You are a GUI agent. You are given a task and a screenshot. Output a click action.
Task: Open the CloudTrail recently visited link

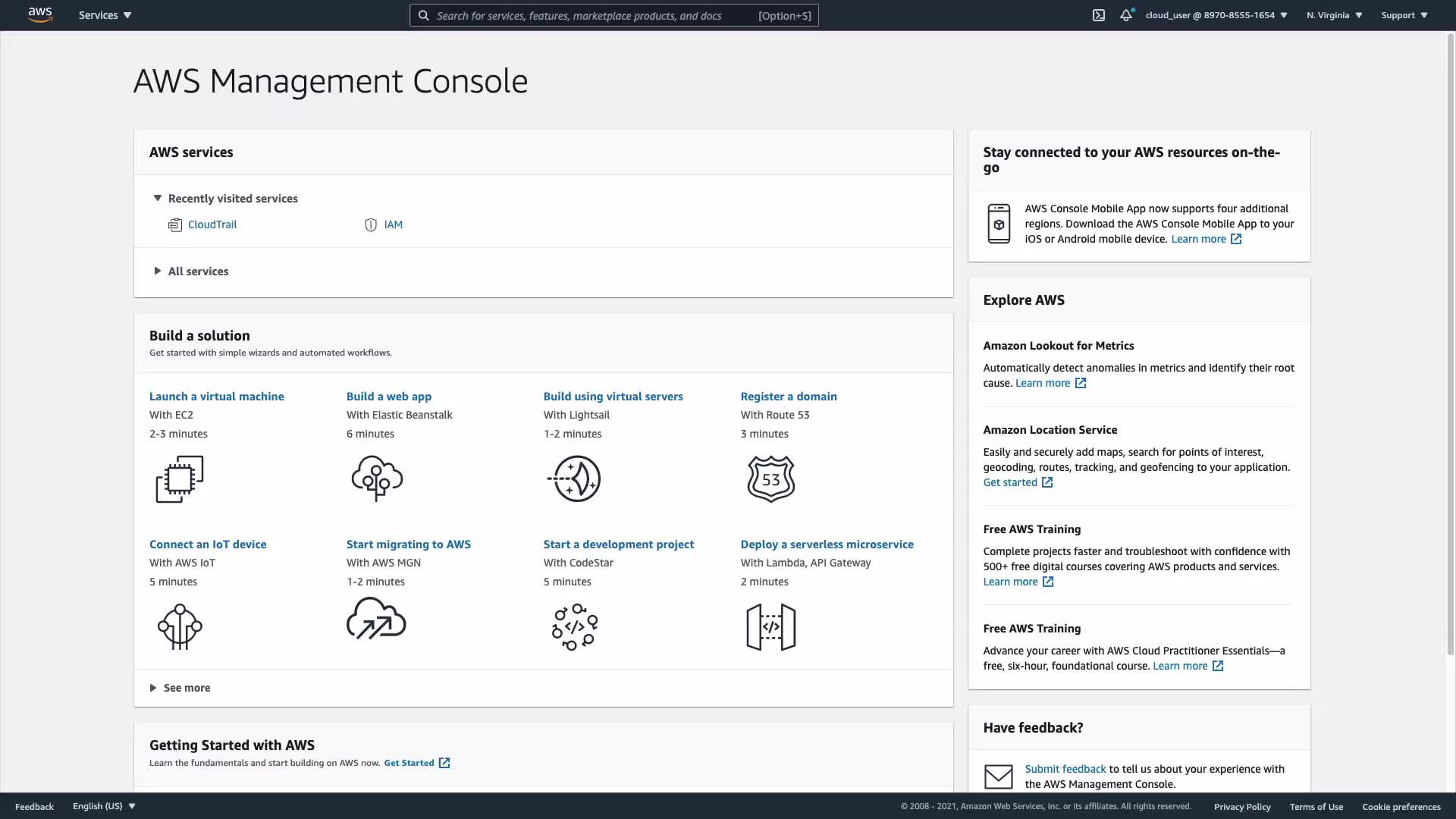click(212, 224)
